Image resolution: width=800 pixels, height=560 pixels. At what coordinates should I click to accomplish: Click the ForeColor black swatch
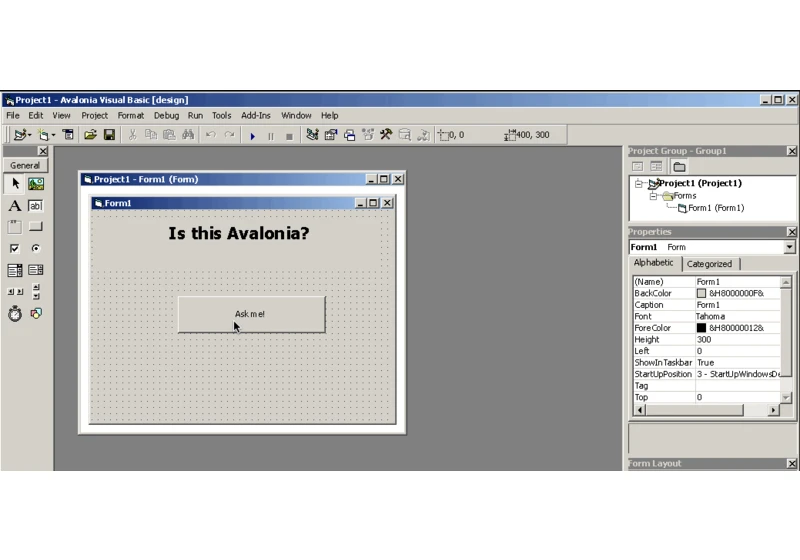tap(701, 328)
